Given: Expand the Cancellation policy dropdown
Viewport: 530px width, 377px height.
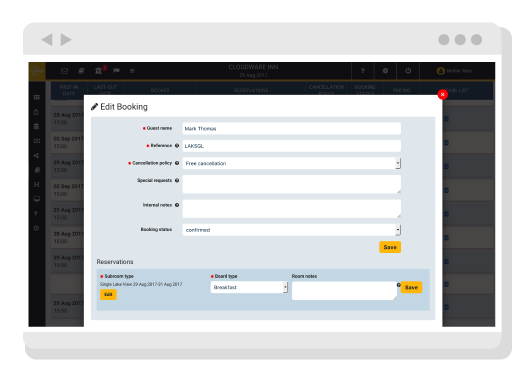Looking at the screenshot, I should (292, 163).
